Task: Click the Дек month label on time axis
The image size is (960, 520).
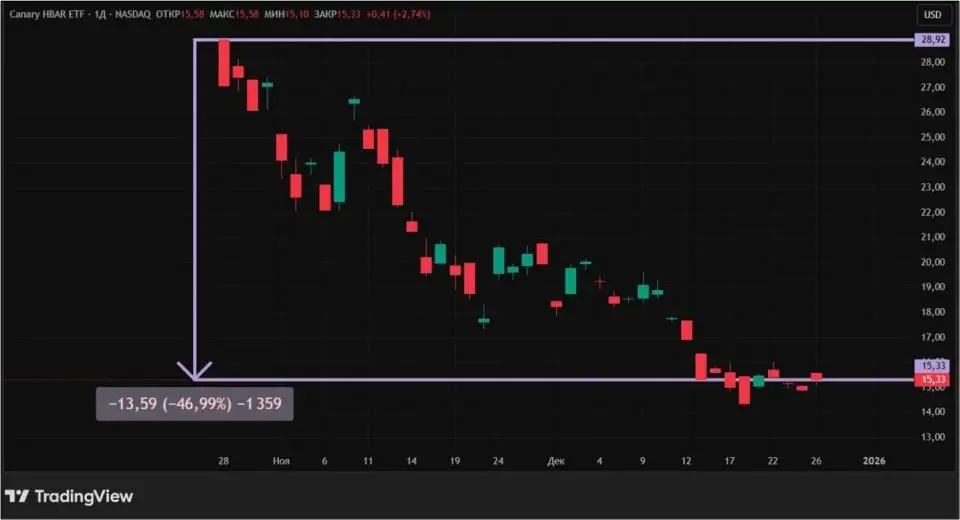Action: (556, 461)
